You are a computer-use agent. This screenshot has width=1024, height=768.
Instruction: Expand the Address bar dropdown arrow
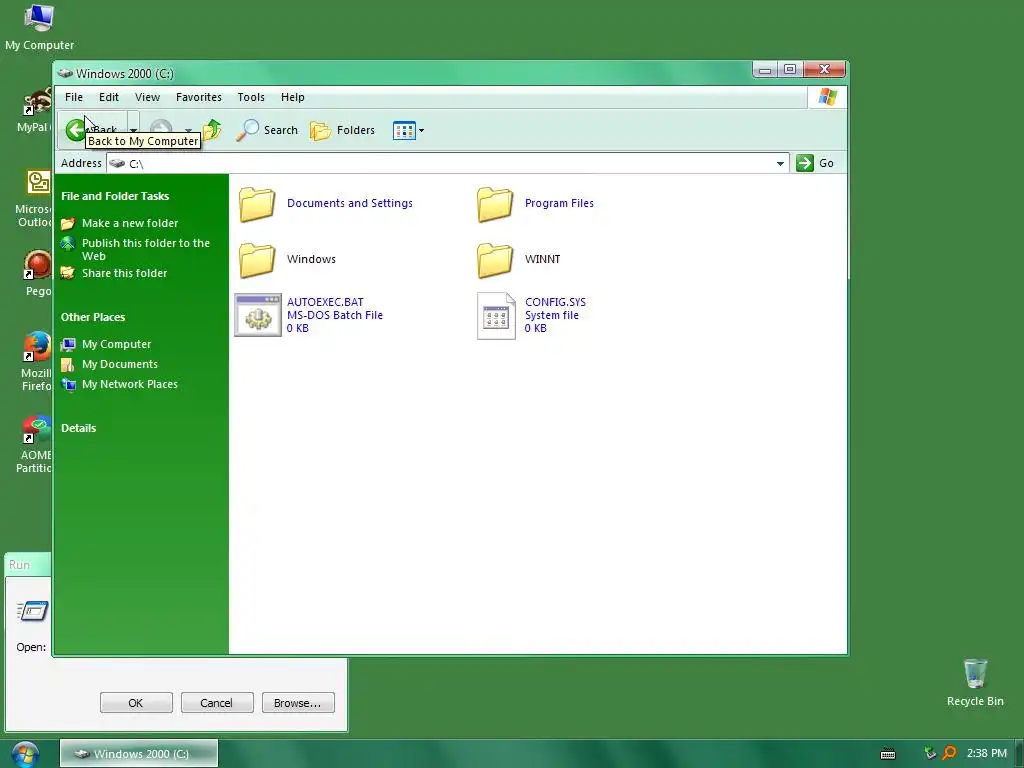coord(780,163)
